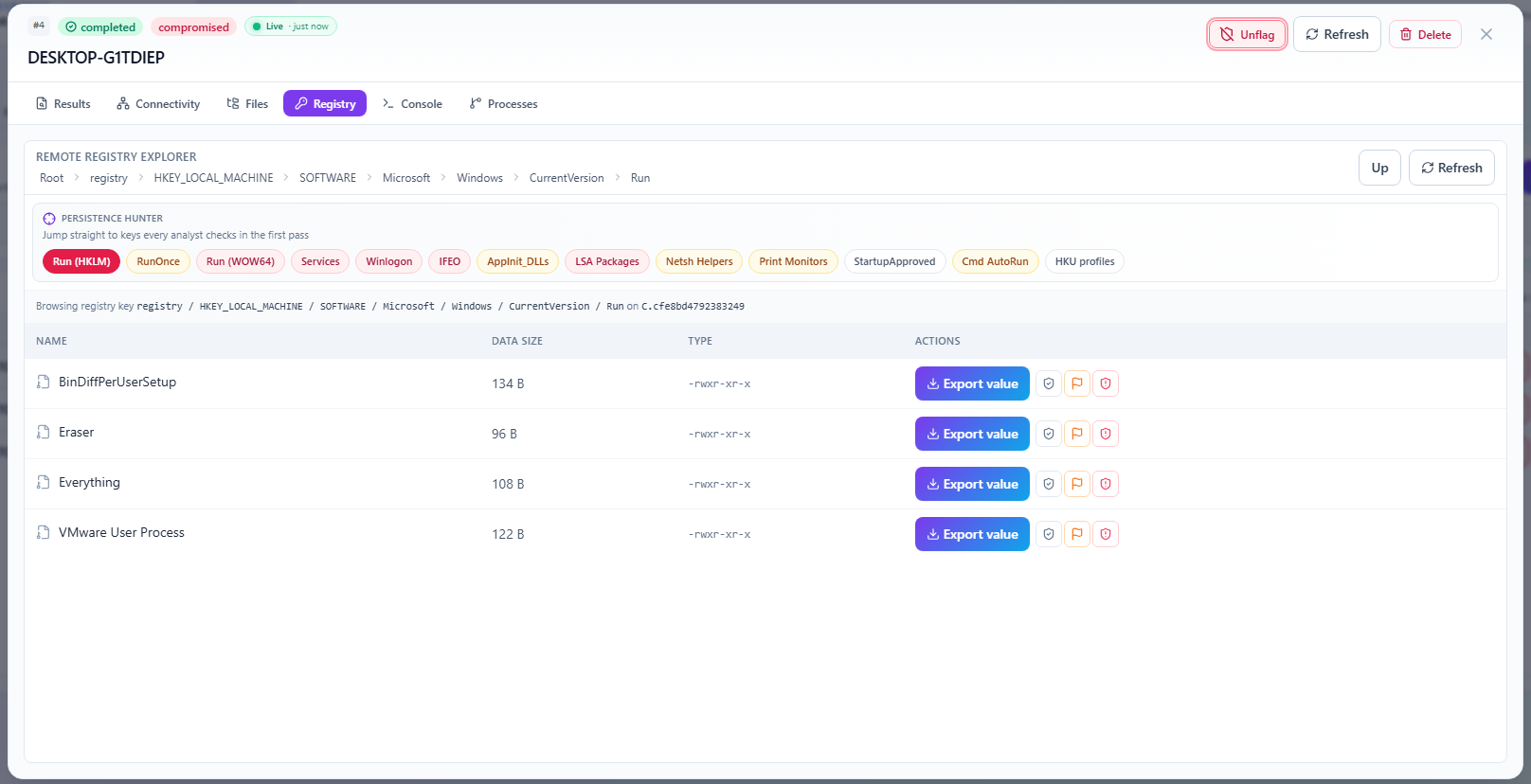
Task: Jump to HKEY_LOCAL_MACHINE in breadcrumb
Action: pos(213,178)
